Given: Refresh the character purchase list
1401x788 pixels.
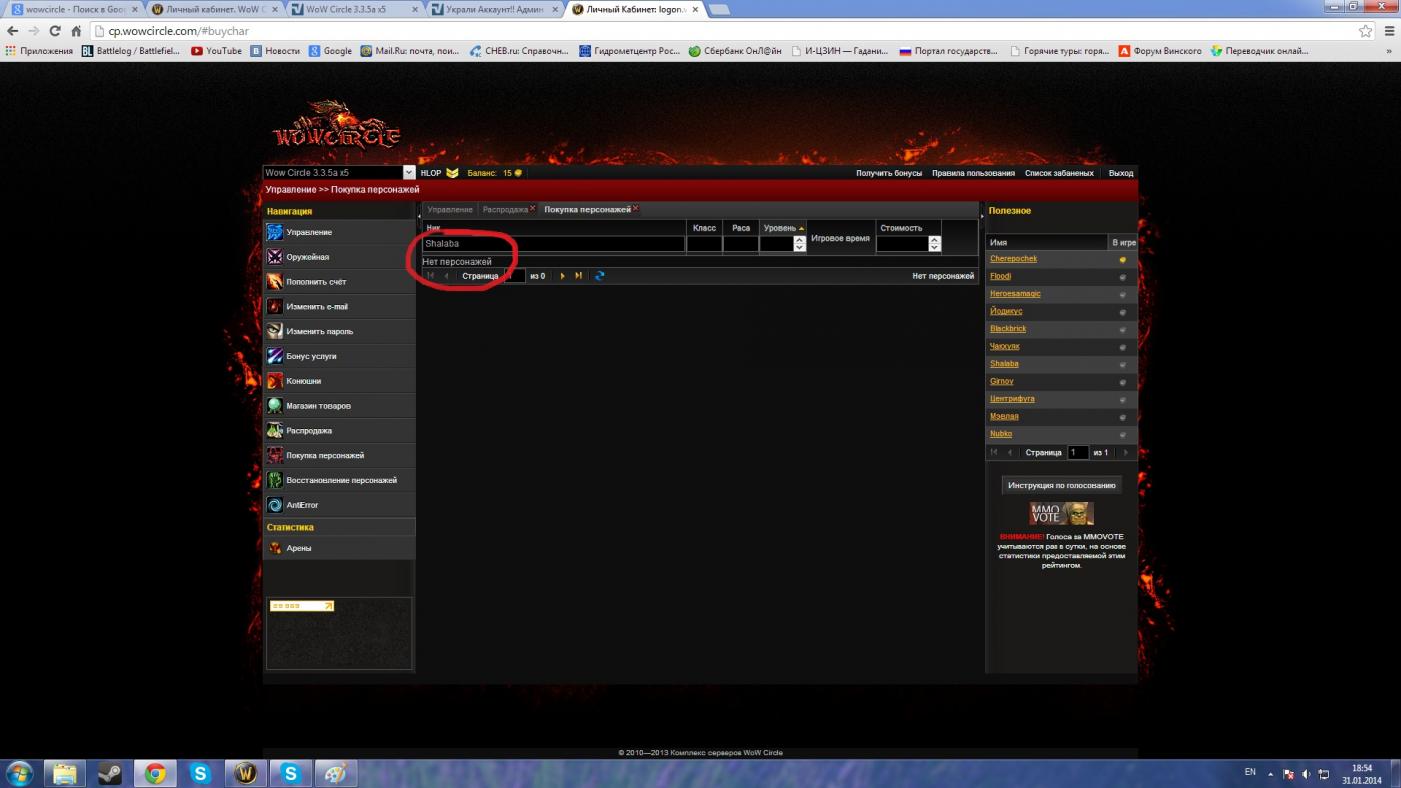Looking at the screenshot, I should click(x=600, y=276).
